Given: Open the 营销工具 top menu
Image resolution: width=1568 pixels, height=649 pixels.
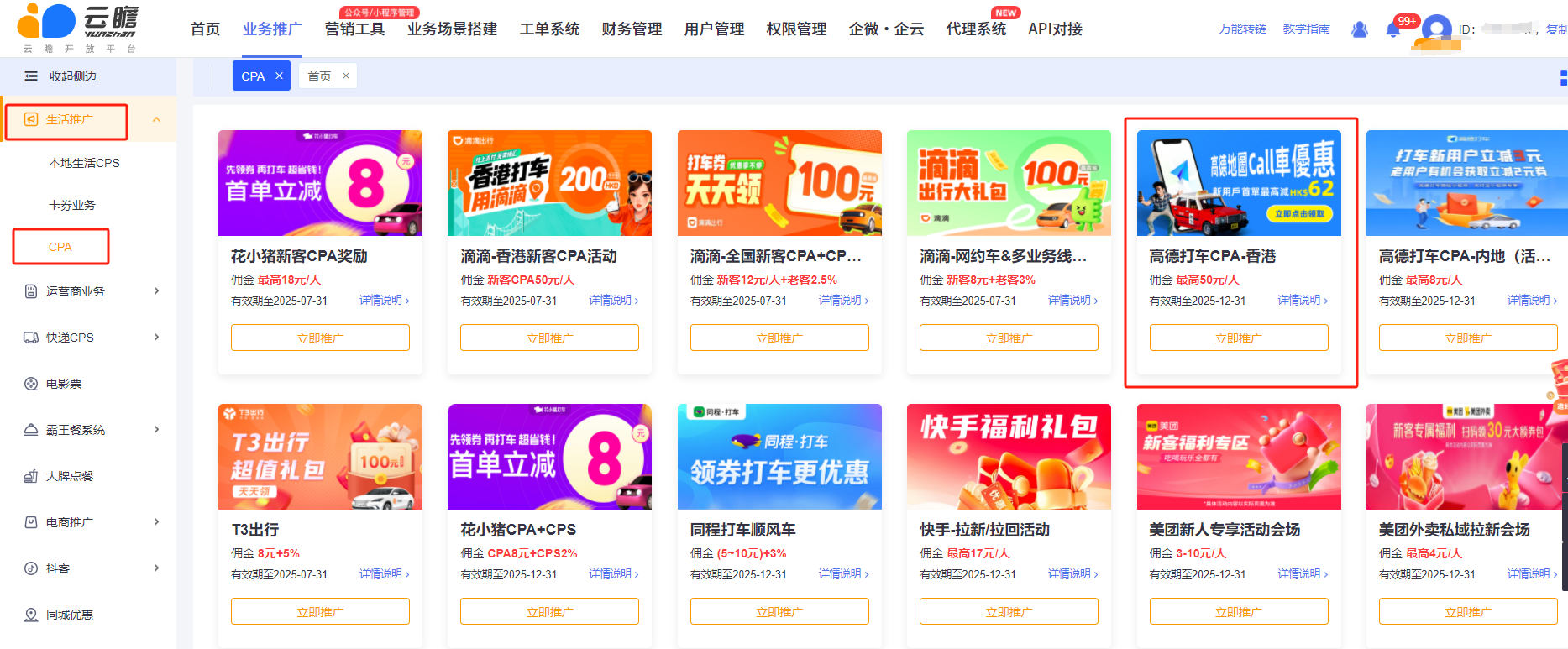Looking at the screenshot, I should 354,29.
